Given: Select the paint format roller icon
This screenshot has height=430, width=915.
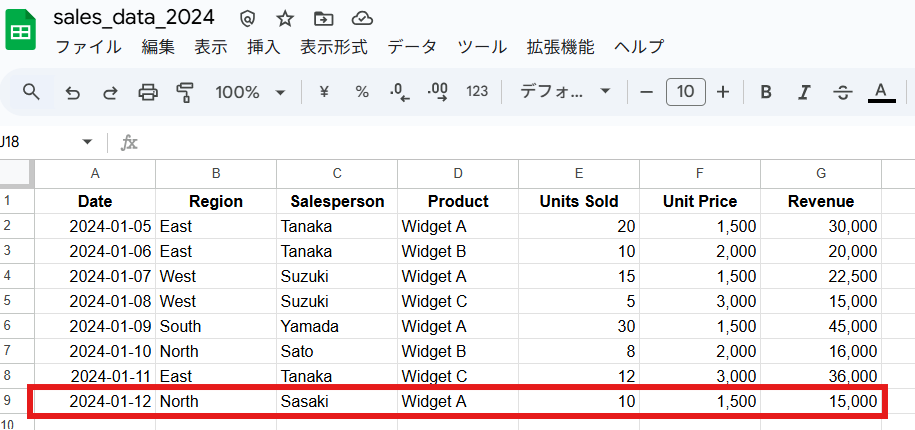Looking at the screenshot, I should (x=184, y=92).
